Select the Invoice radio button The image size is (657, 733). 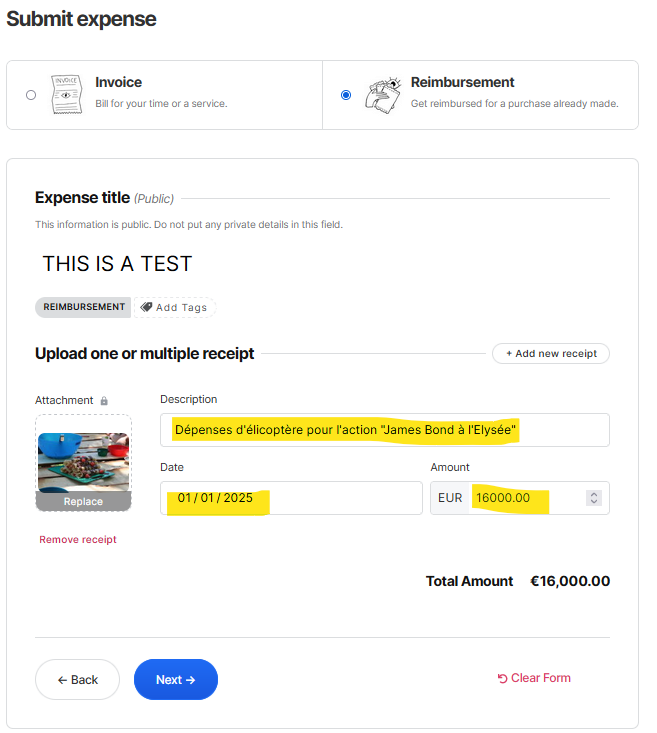pyautogui.click(x=31, y=95)
